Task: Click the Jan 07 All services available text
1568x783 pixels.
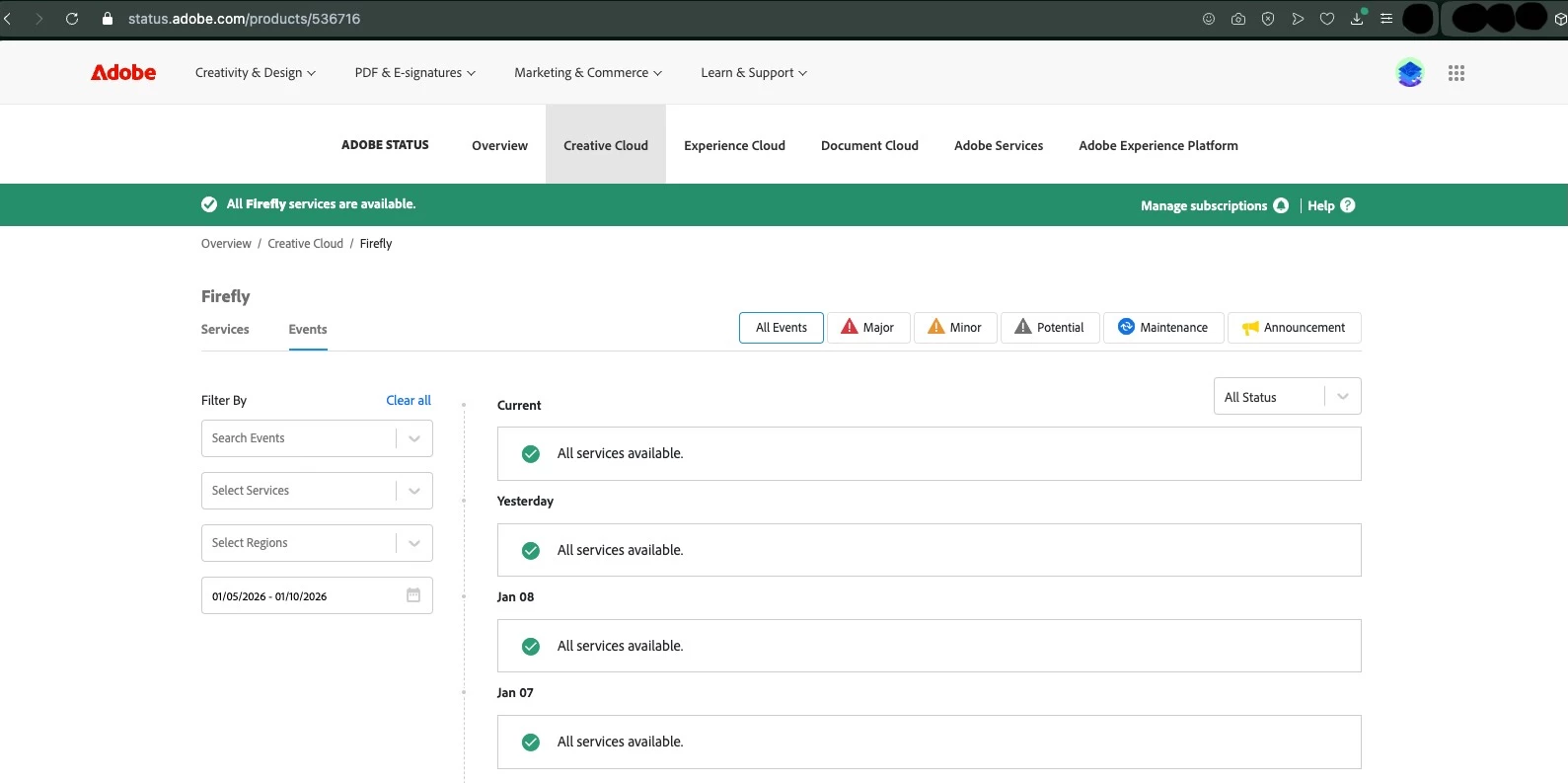Action: click(x=621, y=743)
